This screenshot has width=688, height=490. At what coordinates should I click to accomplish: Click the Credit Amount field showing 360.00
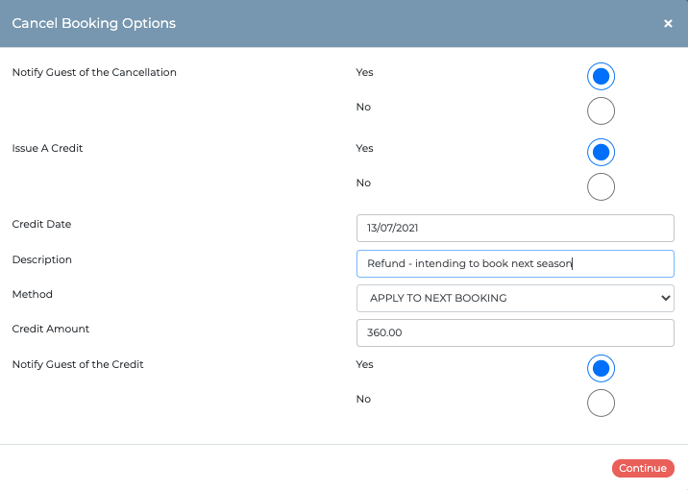(515, 333)
